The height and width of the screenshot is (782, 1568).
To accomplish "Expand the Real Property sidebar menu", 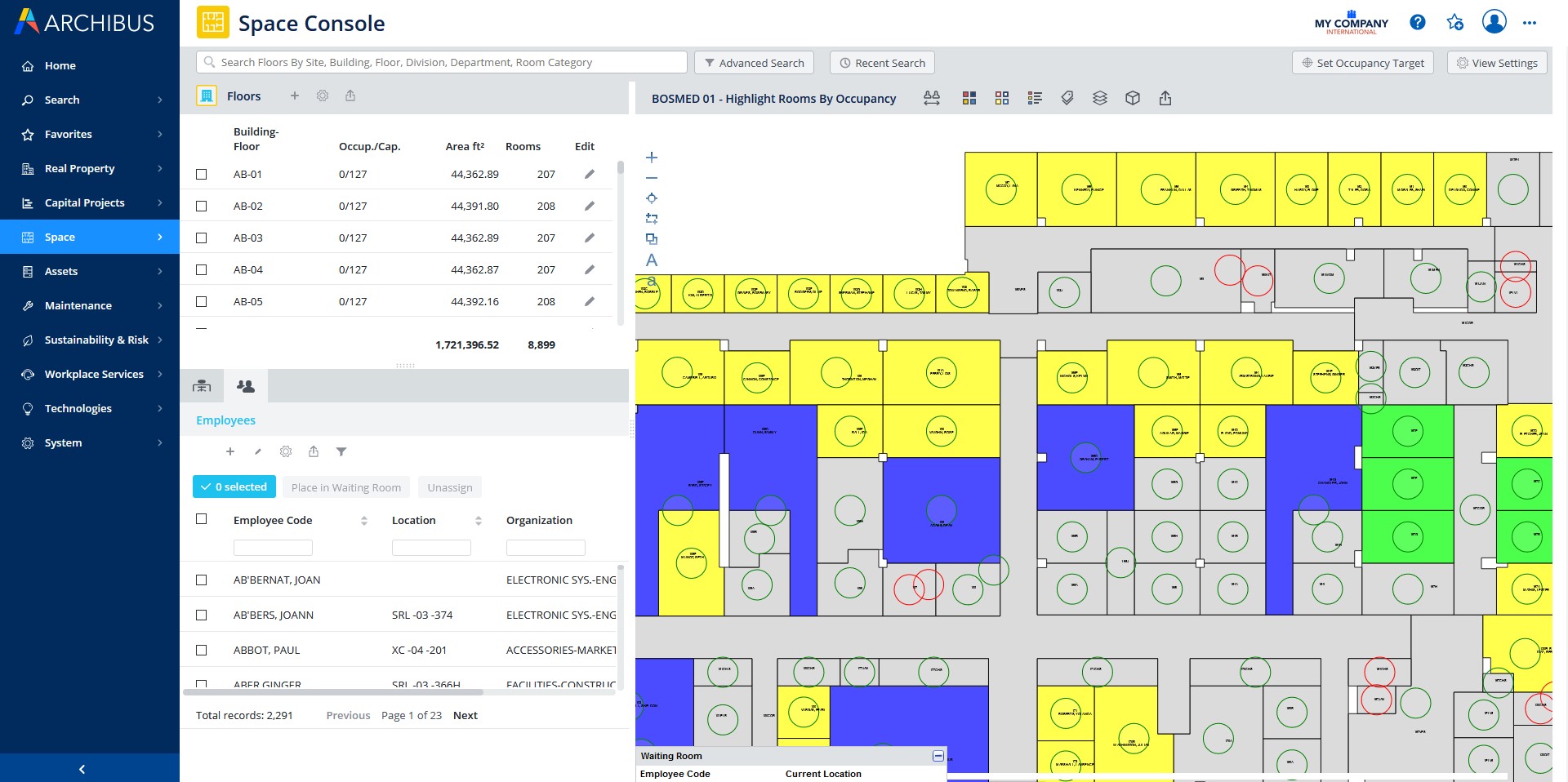I will 90,168.
